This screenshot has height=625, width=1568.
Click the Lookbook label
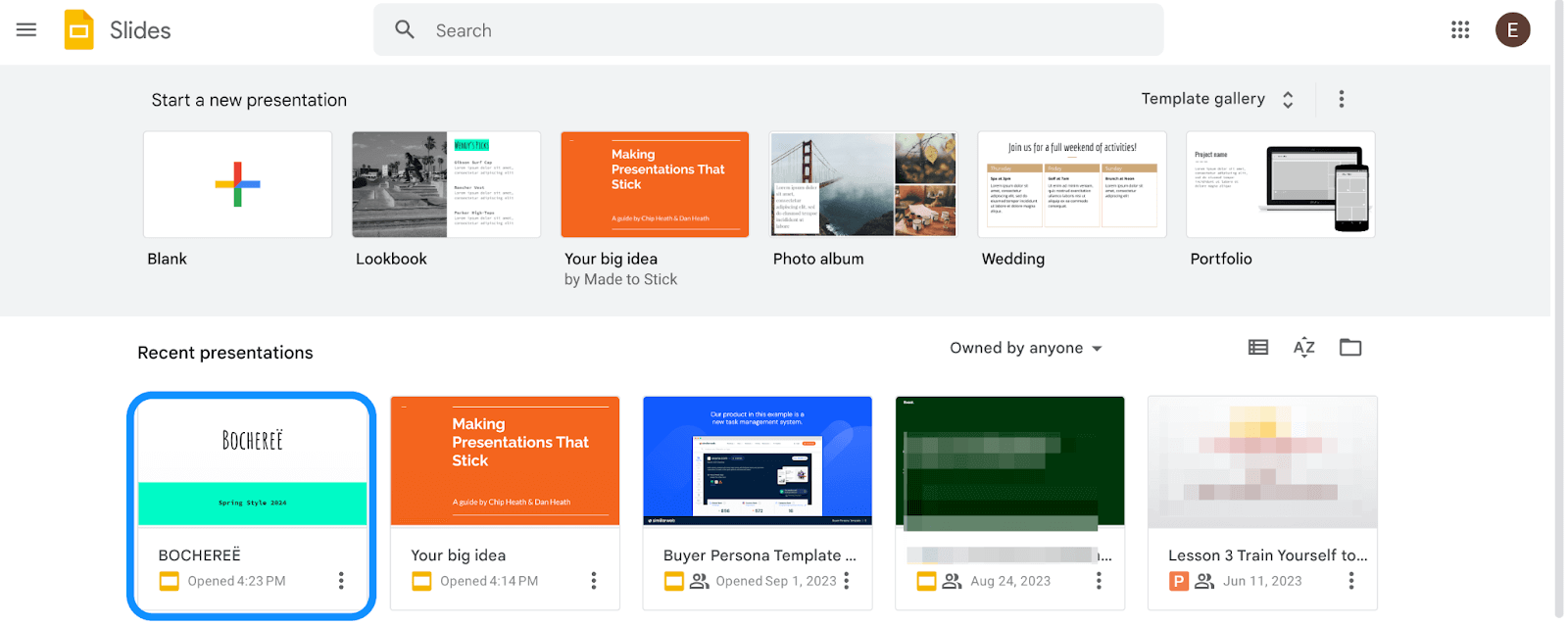point(391,259)
